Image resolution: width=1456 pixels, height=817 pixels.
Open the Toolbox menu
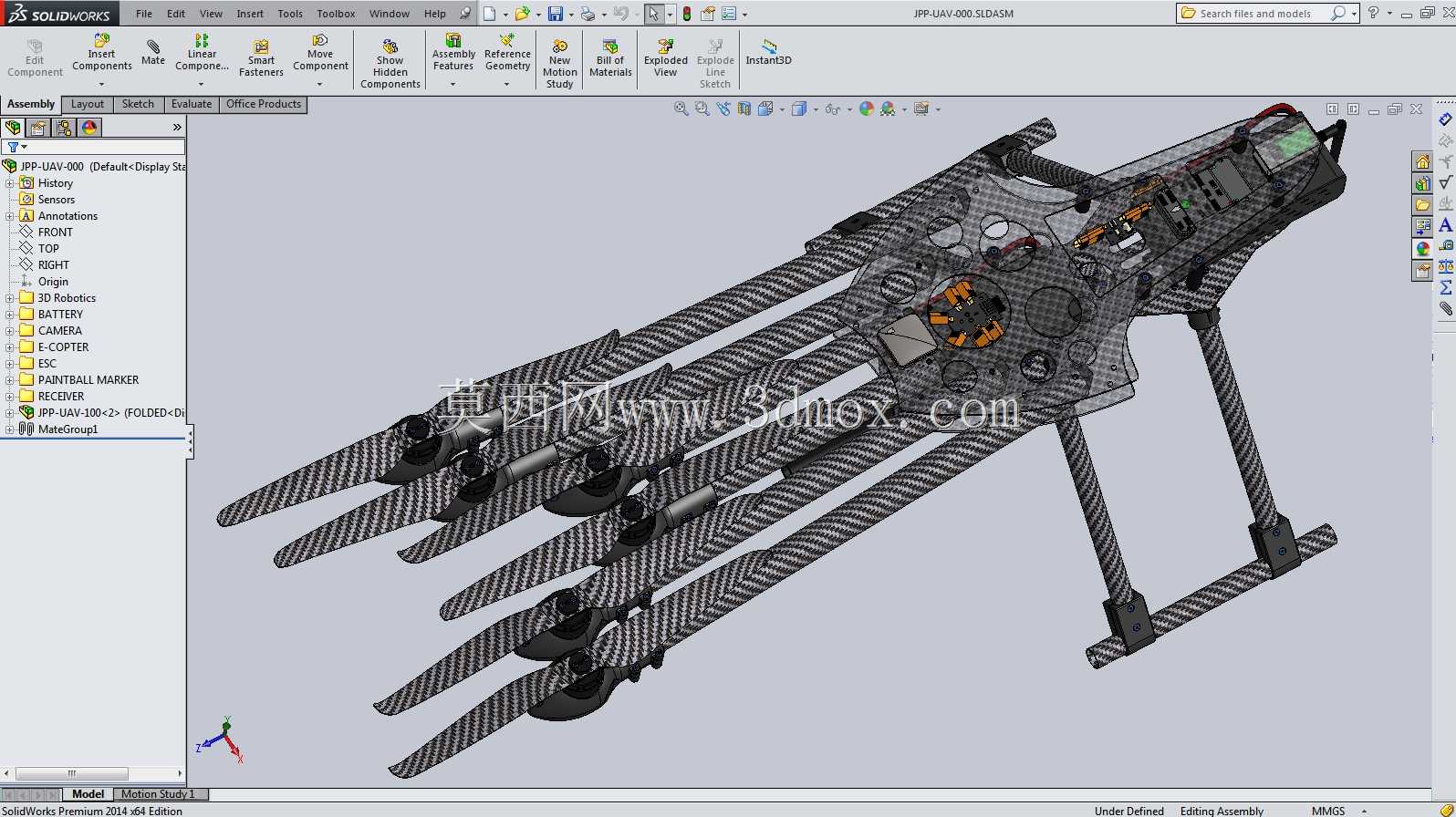pos(336,14)
